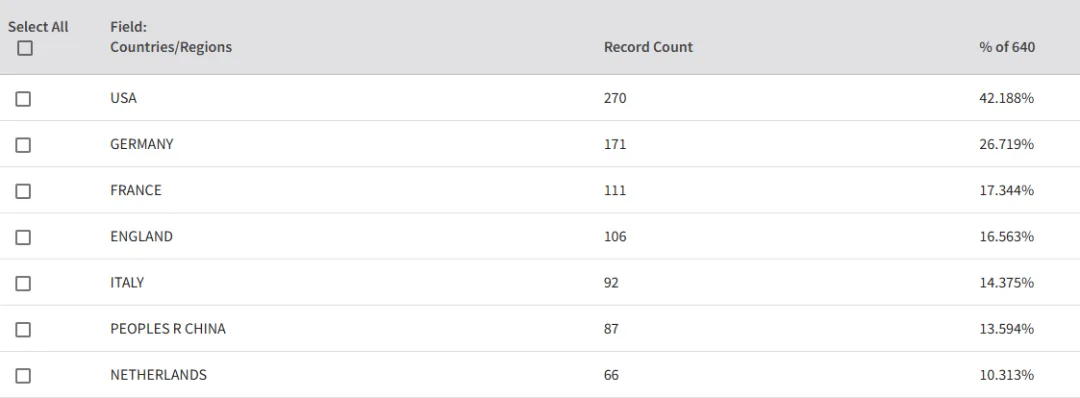Click the GERMANY country name
The width and height of the screenshot is (1080, 398).
pos(142,144)
